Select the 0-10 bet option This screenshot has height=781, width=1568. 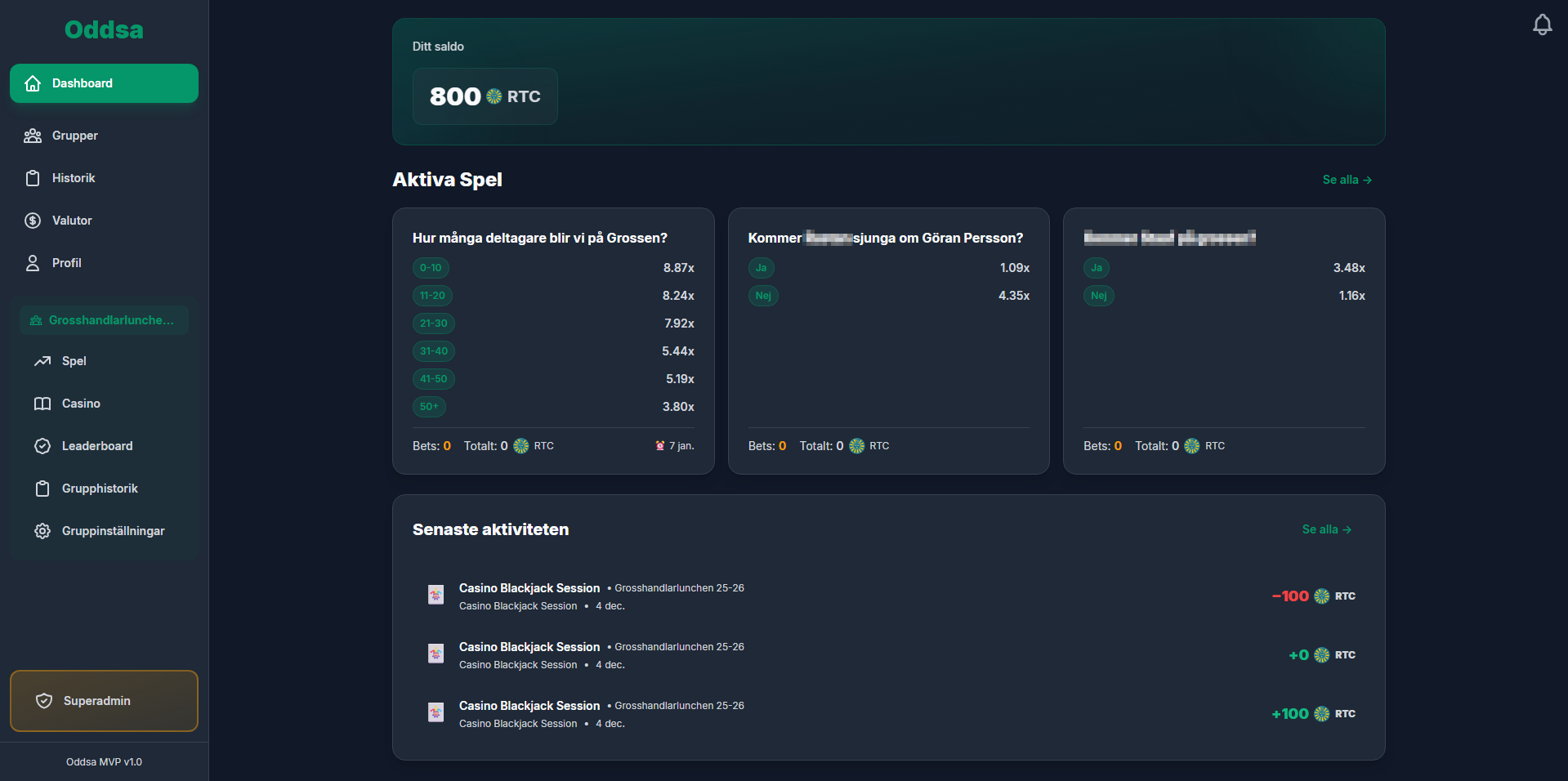431,268
